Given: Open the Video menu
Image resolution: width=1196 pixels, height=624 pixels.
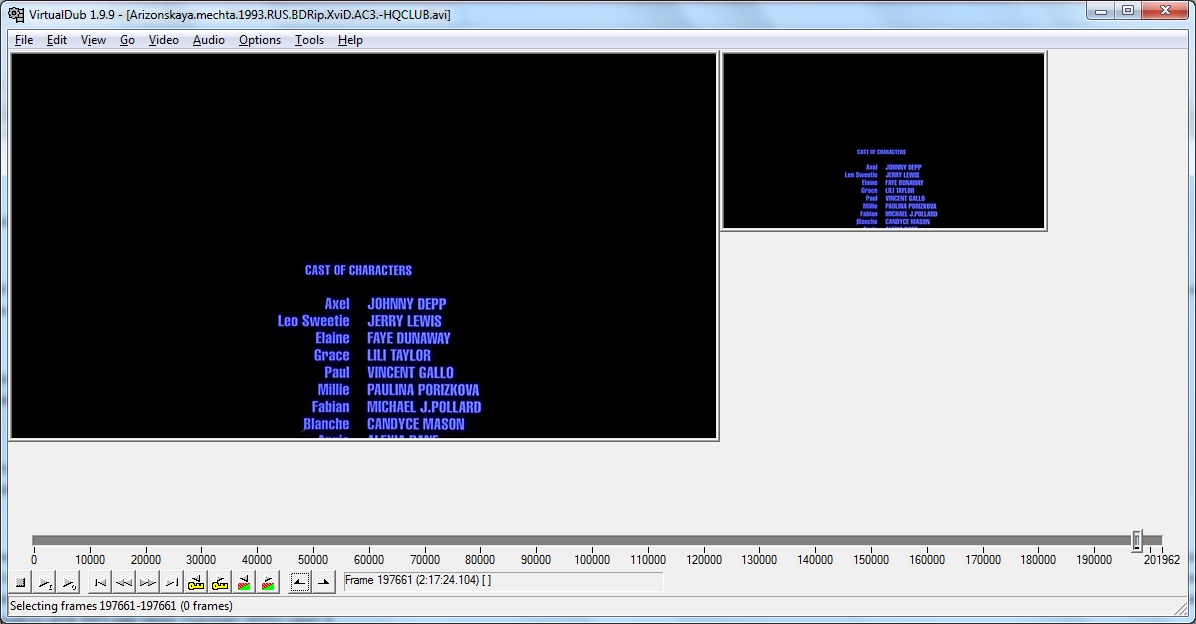Looking at the screenshot, I should [163, 40].
